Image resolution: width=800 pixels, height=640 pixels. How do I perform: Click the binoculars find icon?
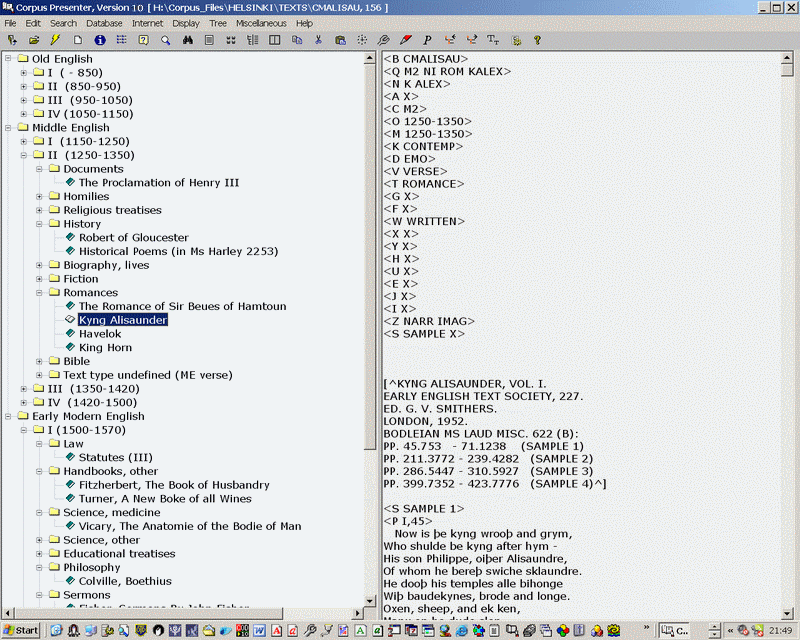tap(187, 40)
